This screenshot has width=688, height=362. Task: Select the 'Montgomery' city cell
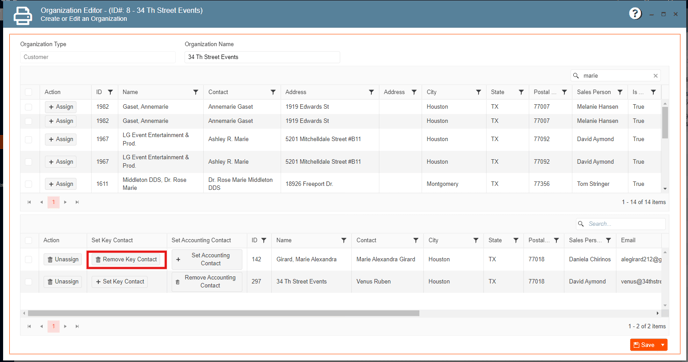[442, 184]
